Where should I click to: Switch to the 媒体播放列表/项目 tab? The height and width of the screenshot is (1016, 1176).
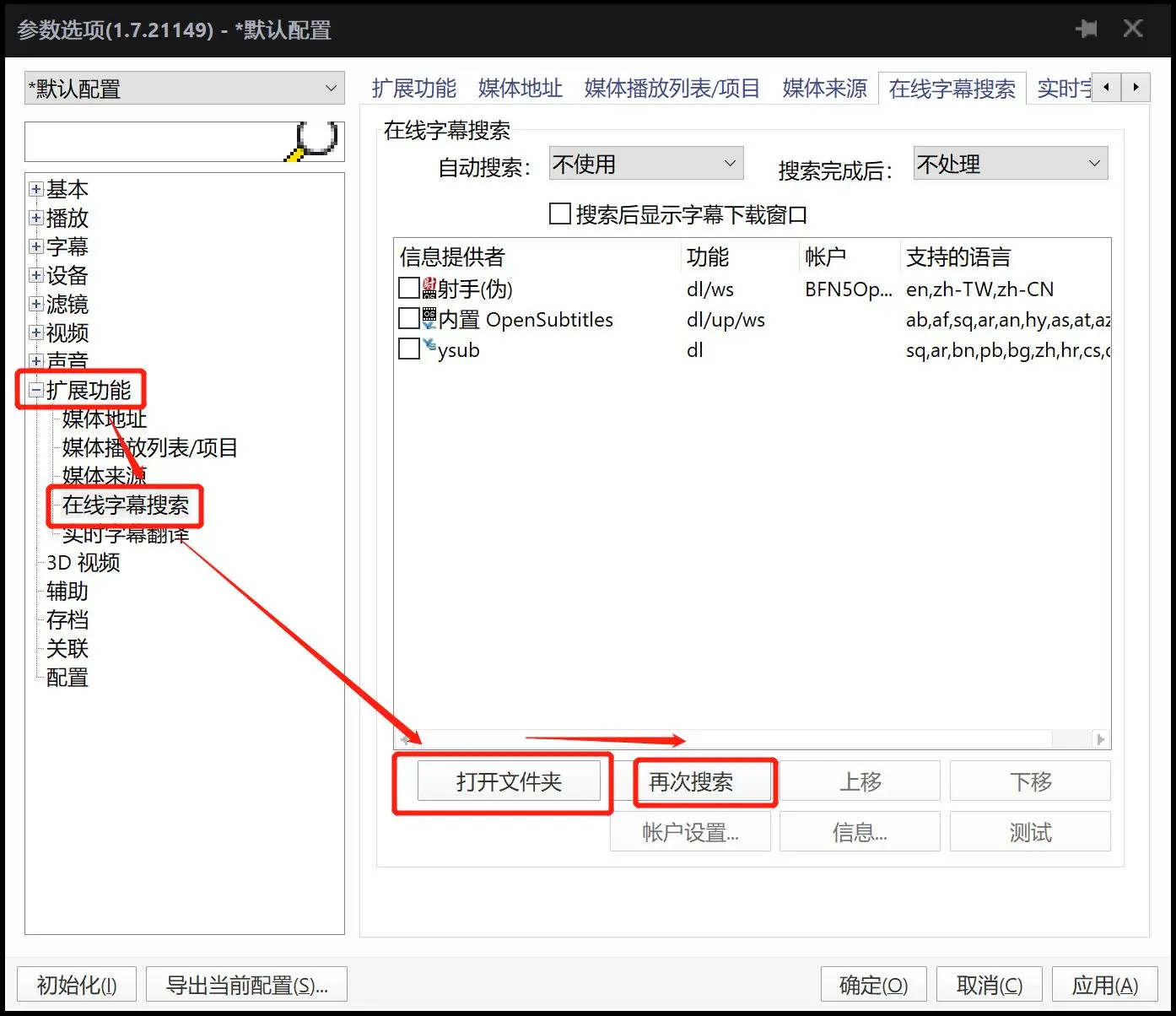pyautogui.click(x=672, y=89)
